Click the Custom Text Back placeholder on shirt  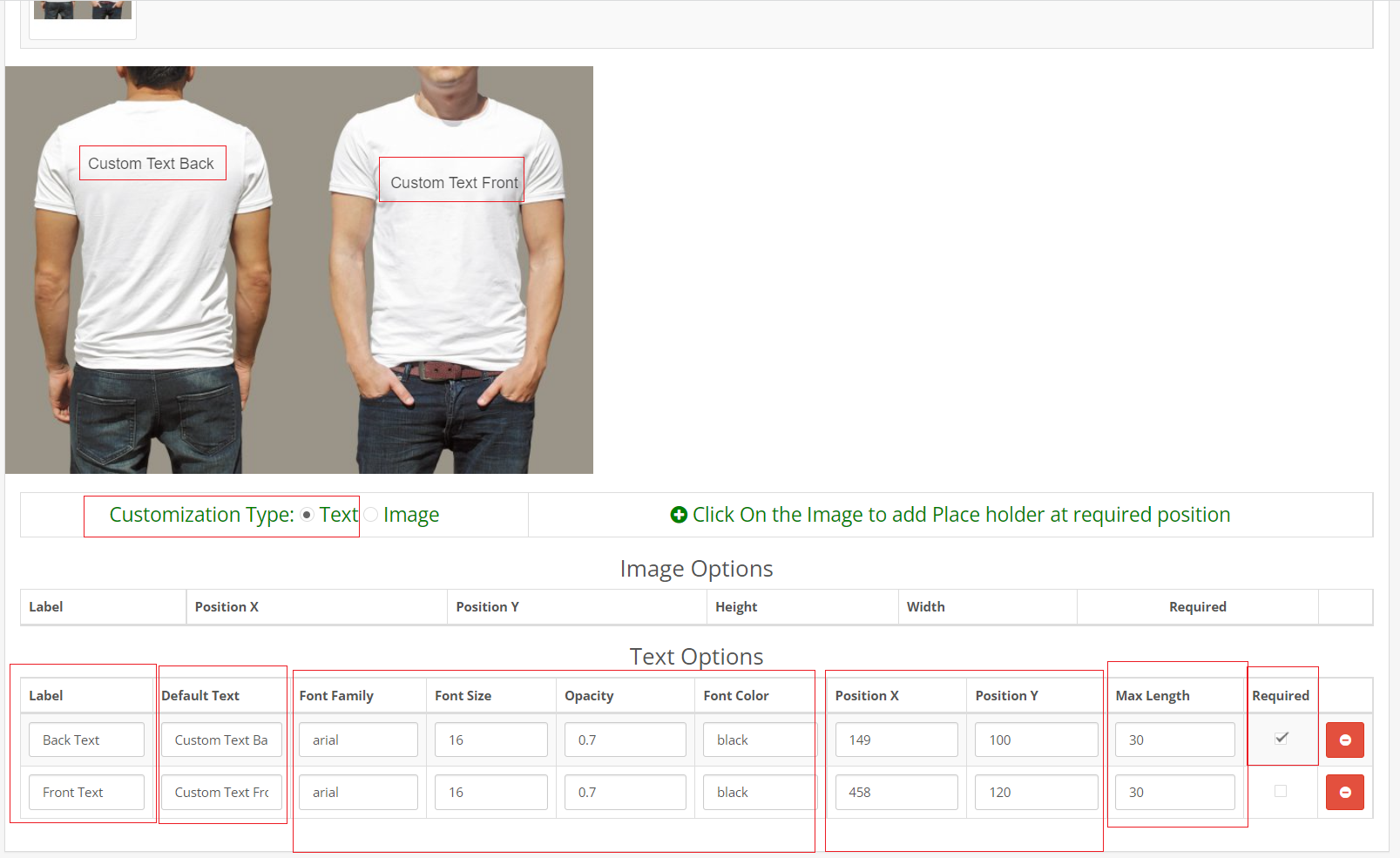(x=152, y=163)
